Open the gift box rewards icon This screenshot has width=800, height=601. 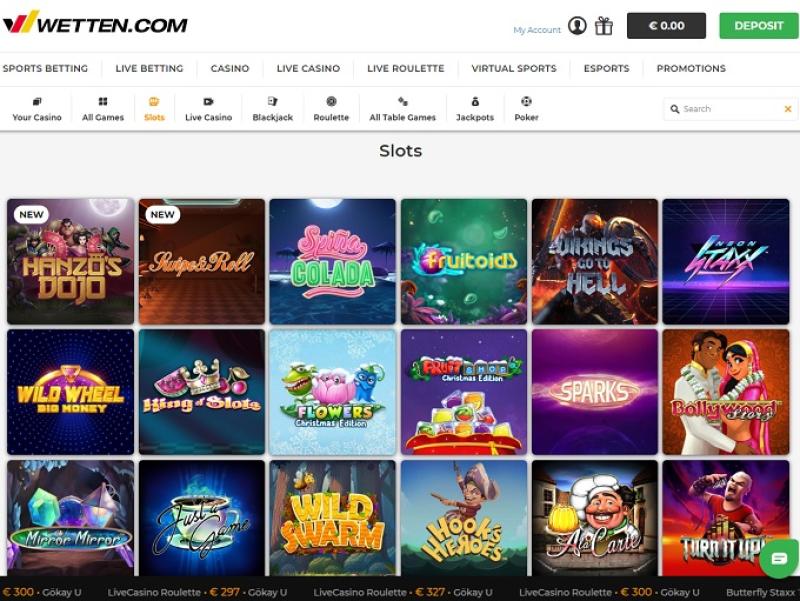(604, 26)
